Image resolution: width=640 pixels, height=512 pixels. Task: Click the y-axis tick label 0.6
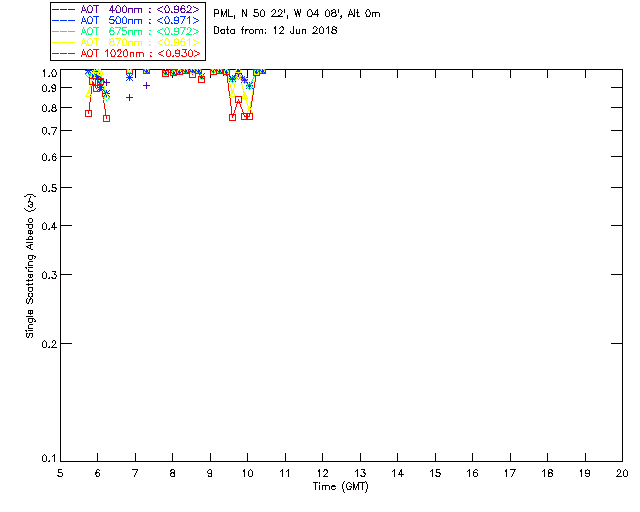point(49,157)
